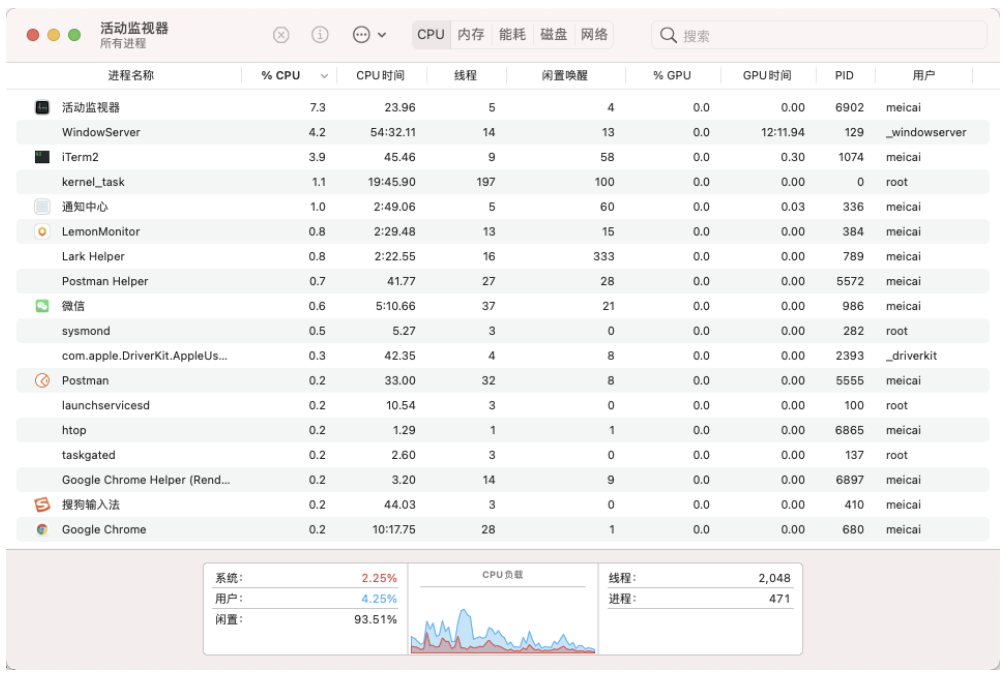Viewport: 1006px width, 678px height.
Task: Sort by the PID column header
Action: click(x=844, y=76)
